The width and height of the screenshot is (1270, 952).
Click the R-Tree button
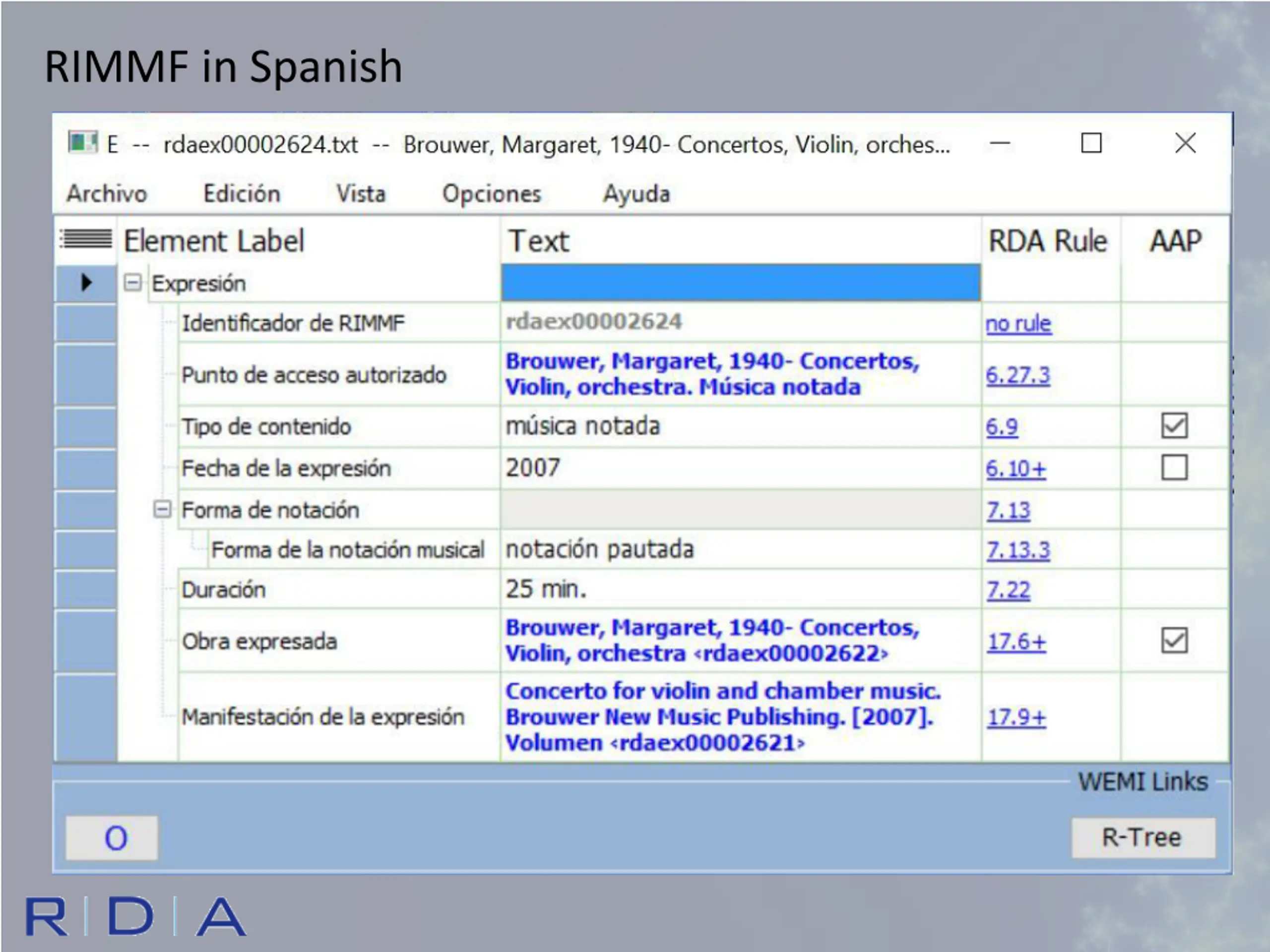(x=1143, y=838)
